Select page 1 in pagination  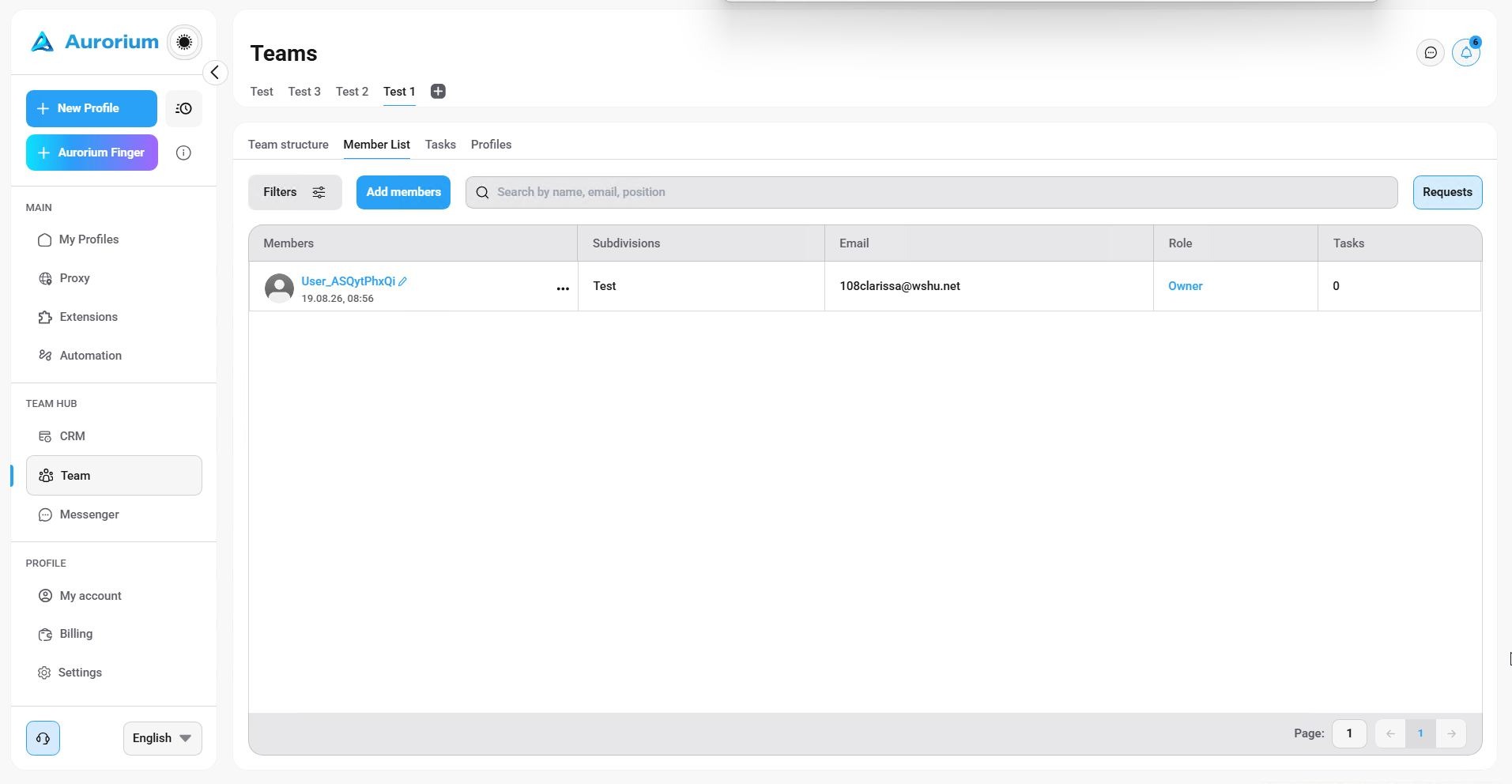click(x=1420, y=734)
